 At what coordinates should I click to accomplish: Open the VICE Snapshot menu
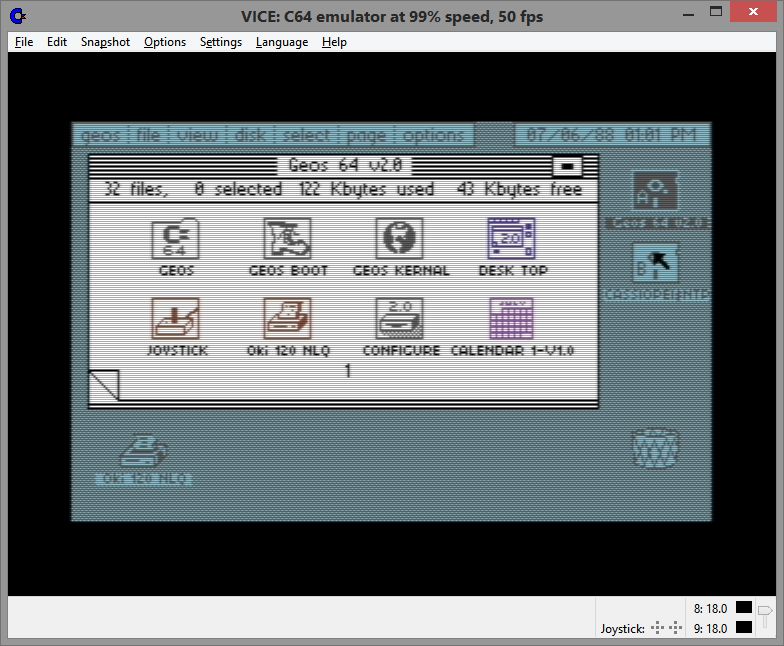[106, 42]
